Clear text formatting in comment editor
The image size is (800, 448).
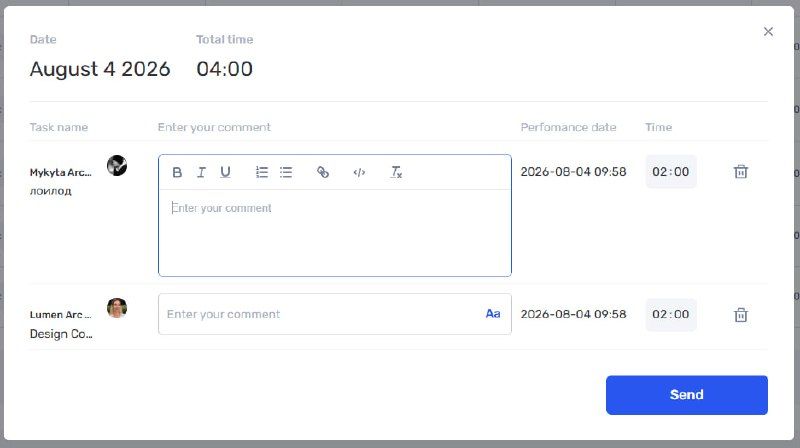tap(396, 172)
